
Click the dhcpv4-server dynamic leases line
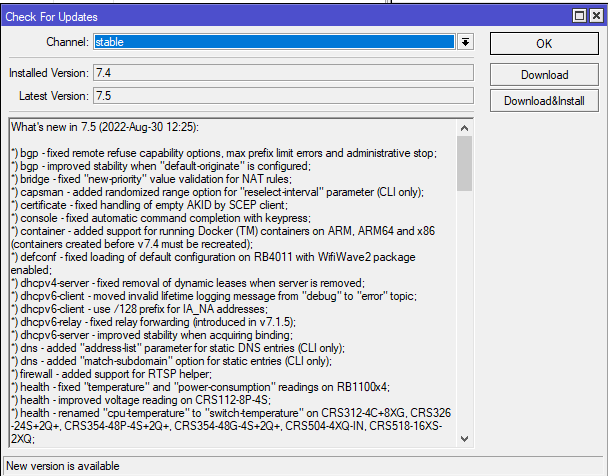coord(188,283)
